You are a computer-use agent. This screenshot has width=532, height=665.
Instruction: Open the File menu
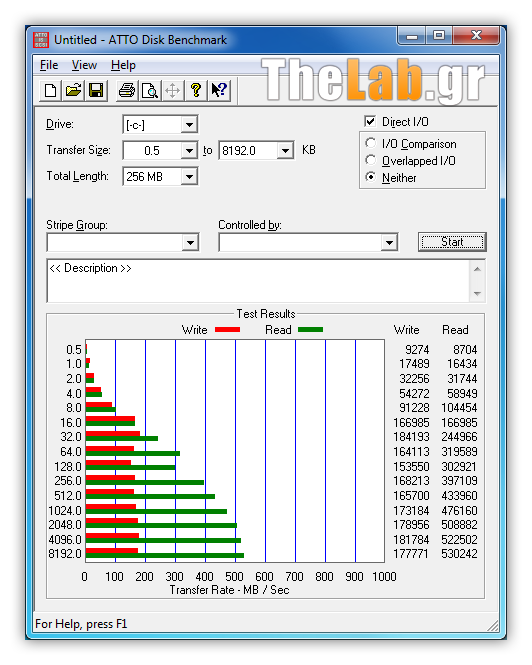[x=49, y=65]
